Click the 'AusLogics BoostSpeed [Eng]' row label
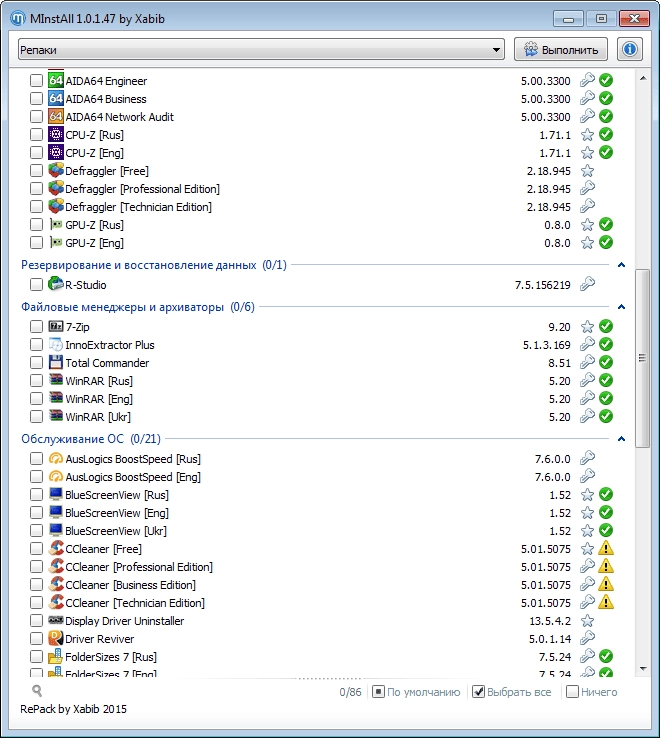660x738 pixels. (133, 477)
